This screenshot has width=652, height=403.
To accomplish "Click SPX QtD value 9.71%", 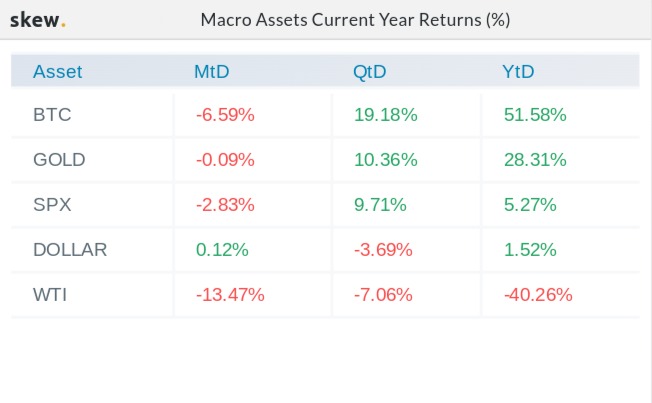I will (380, 205).
